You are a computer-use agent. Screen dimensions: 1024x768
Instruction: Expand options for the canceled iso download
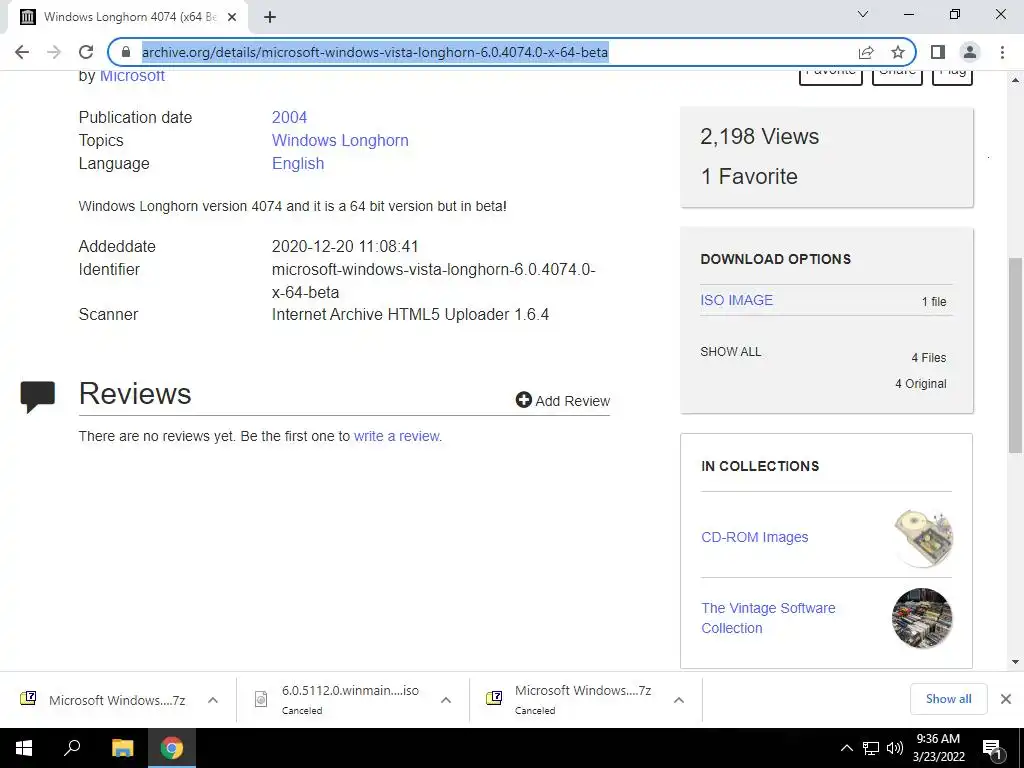446,700
